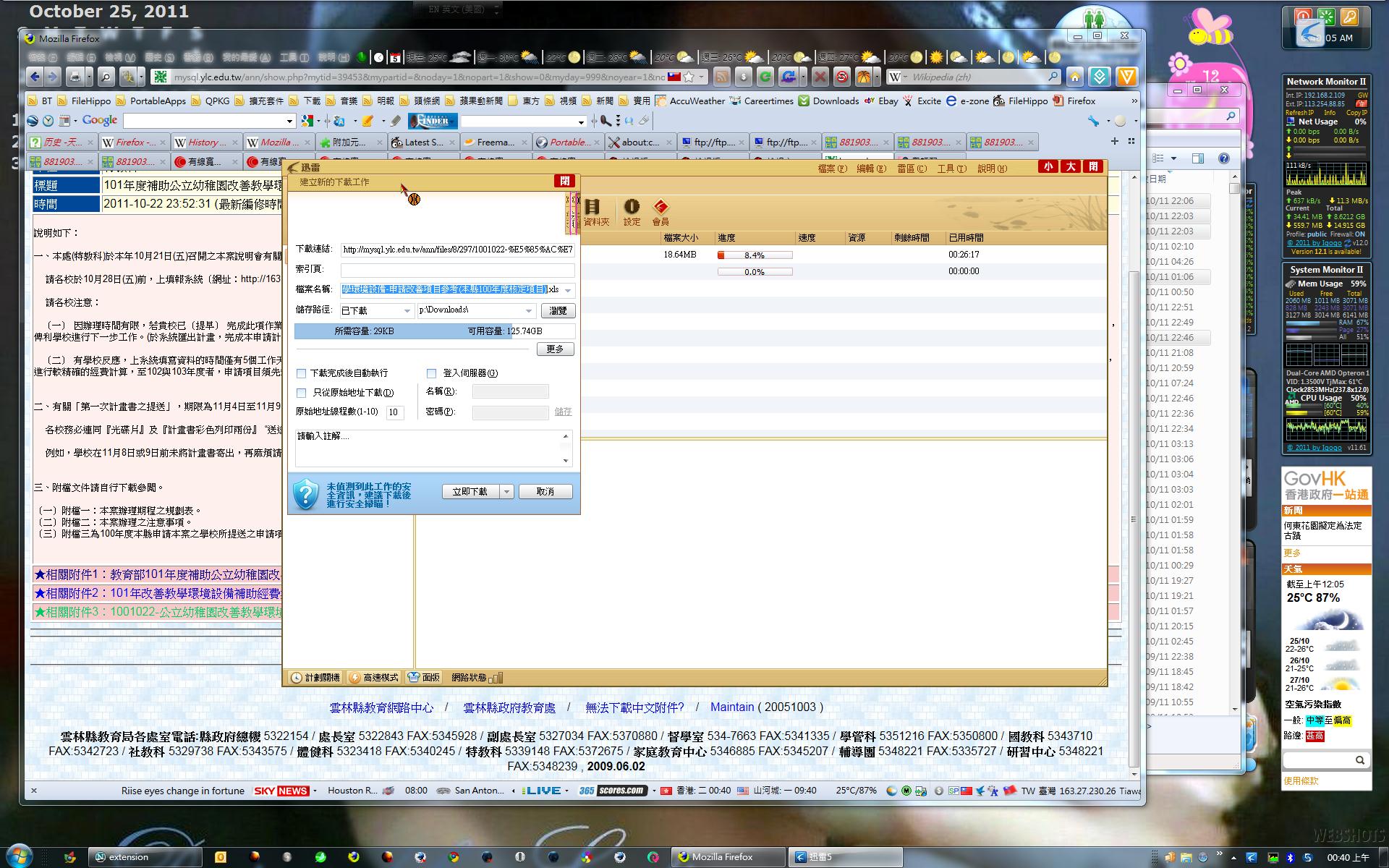This screenshot has height=868, width=1389.
Task: Open the 雲林縣教育網路中心 link
Action: point(382,707)
